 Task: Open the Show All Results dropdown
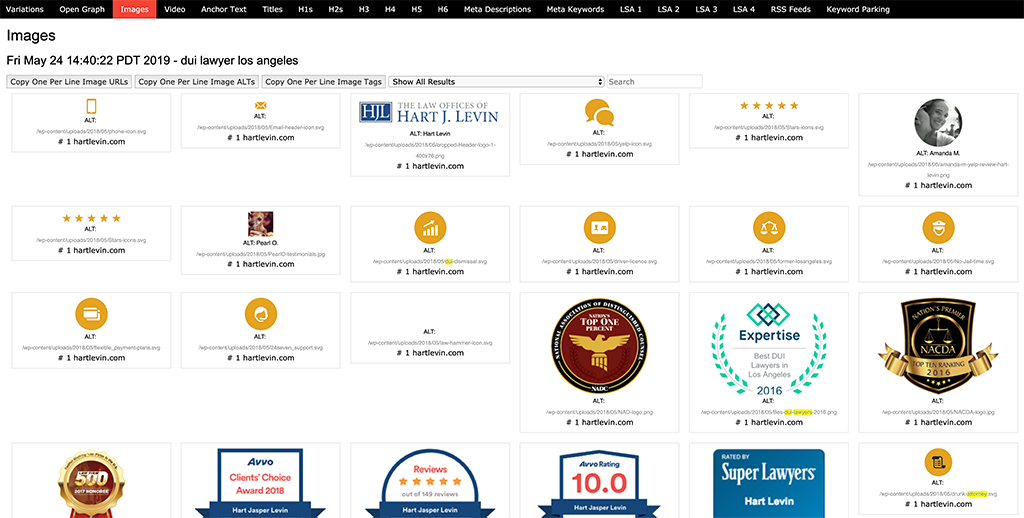(x=496, y=82)
